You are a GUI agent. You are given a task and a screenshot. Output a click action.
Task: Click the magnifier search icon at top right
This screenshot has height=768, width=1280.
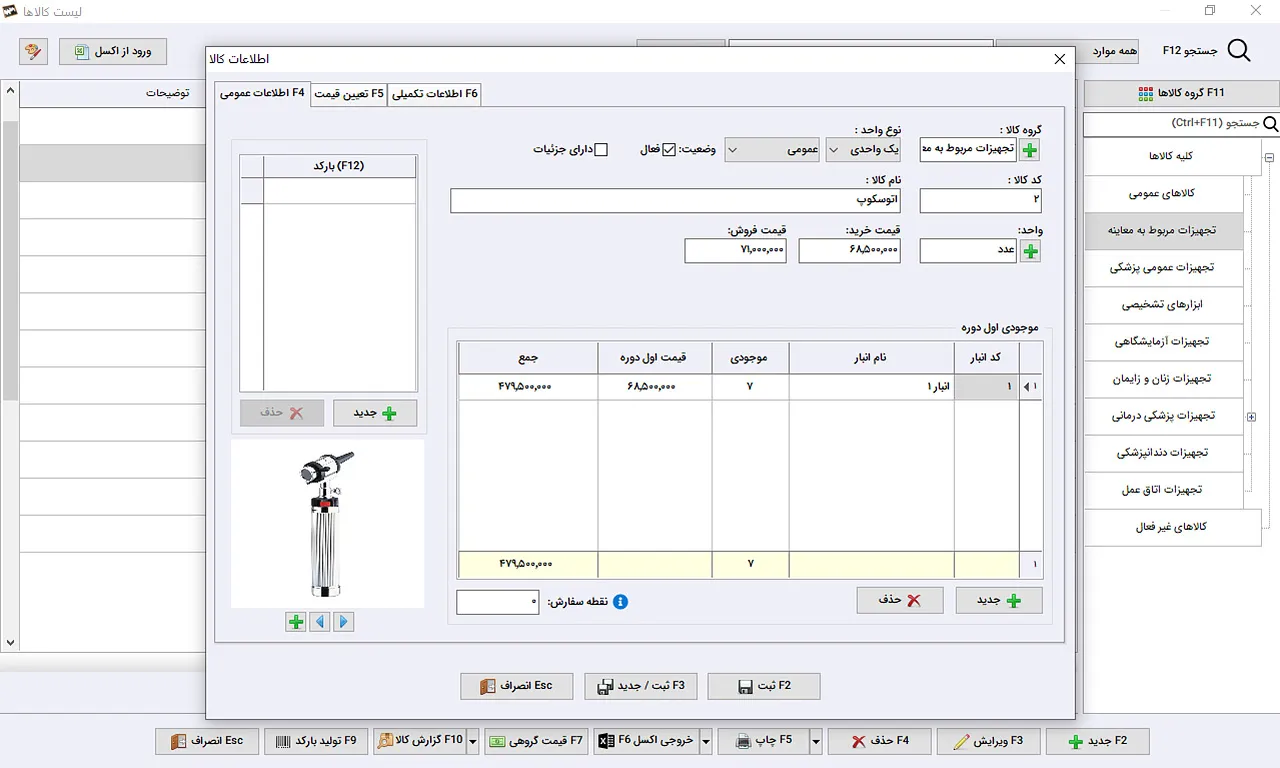(1239, 51)
